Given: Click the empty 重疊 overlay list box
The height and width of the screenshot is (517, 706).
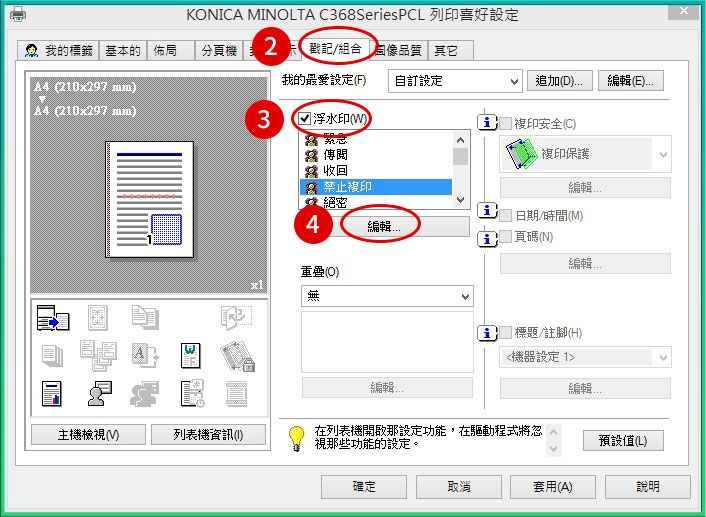Looking at the screenshot, I should [387, 342].
